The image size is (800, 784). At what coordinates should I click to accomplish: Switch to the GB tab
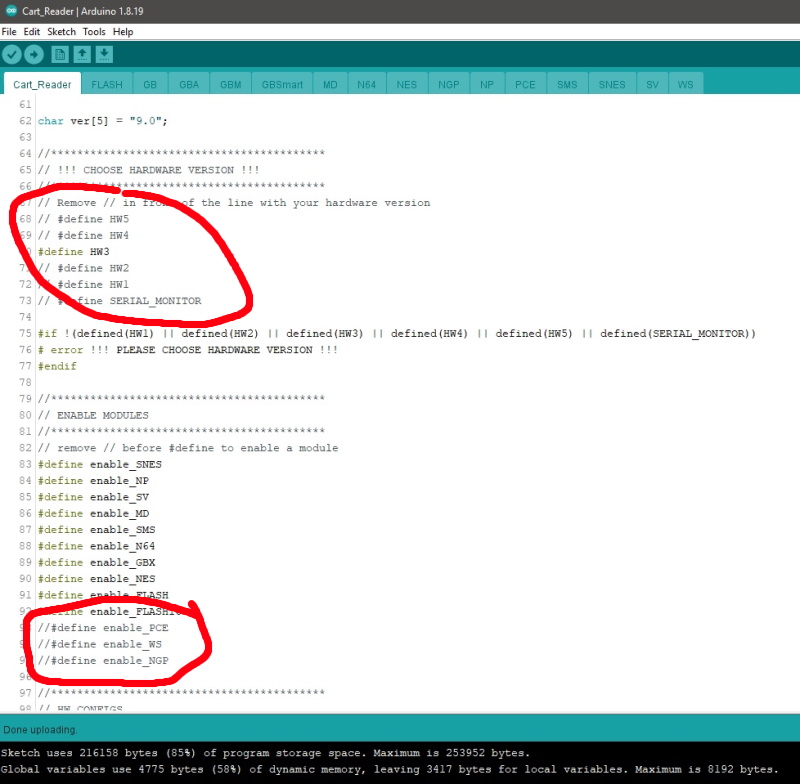coord(150,84)
